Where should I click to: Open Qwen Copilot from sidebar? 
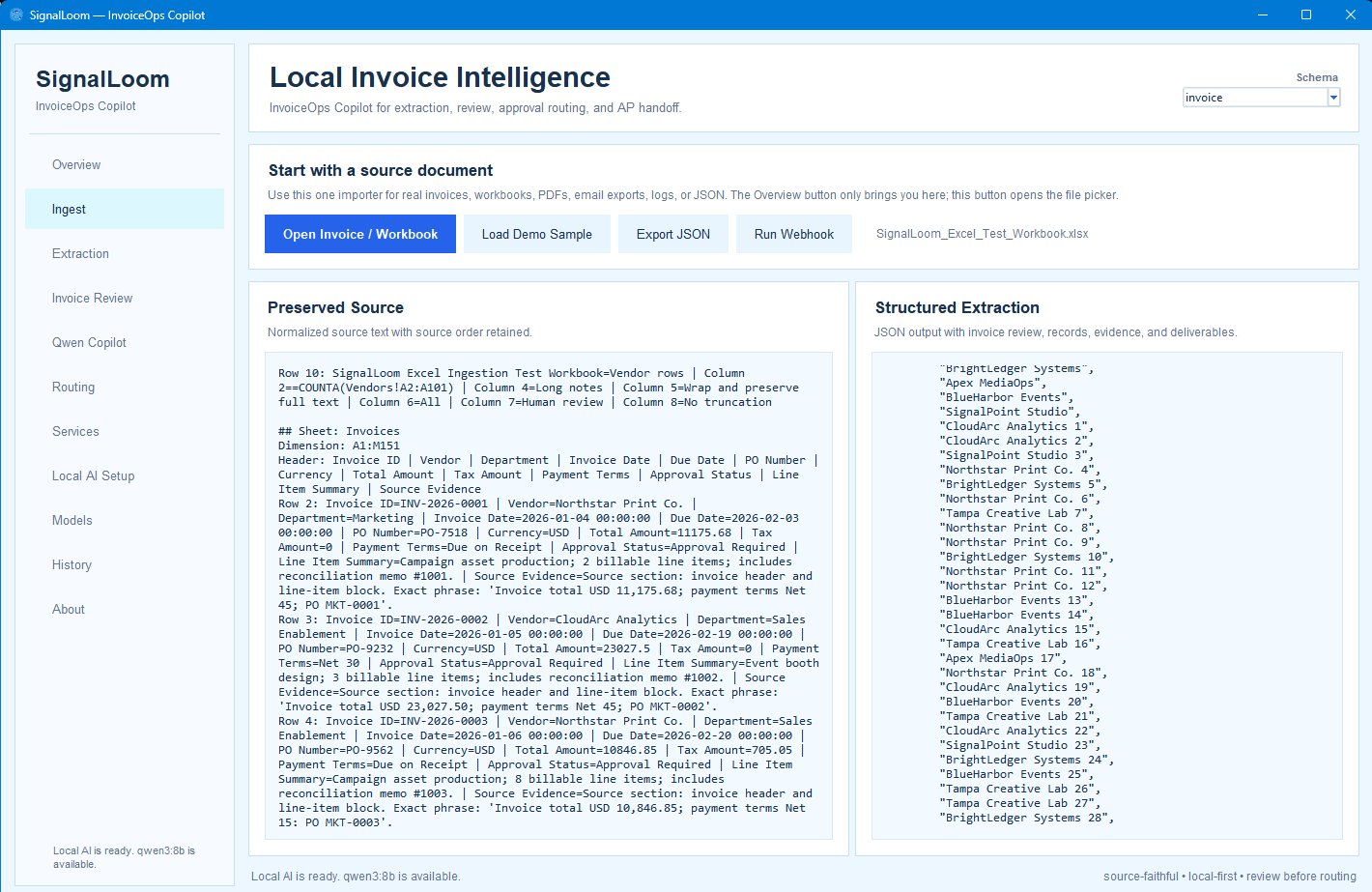click(x=125, y=342)
